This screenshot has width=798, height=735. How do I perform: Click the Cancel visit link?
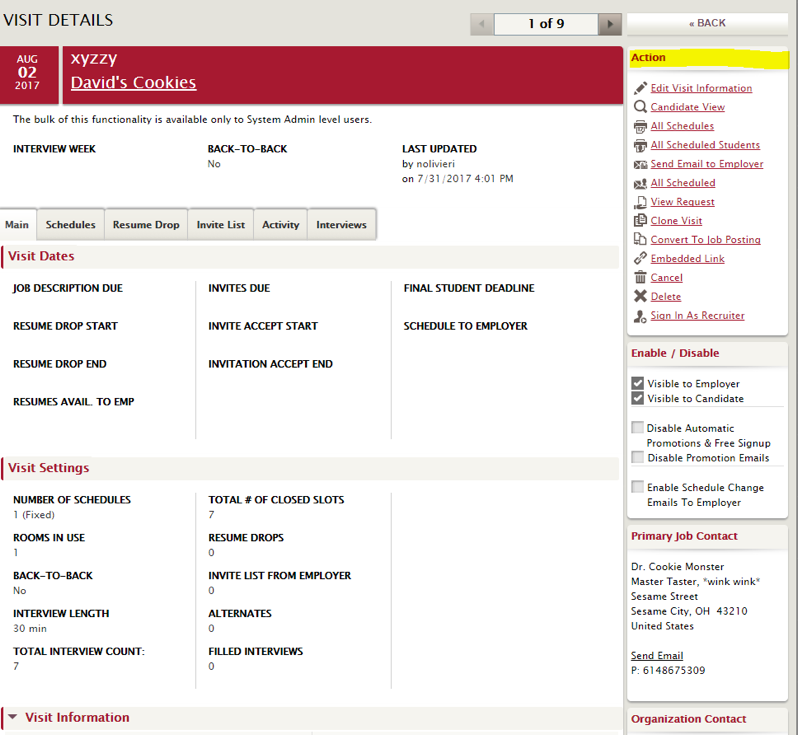tap(666, 277)
